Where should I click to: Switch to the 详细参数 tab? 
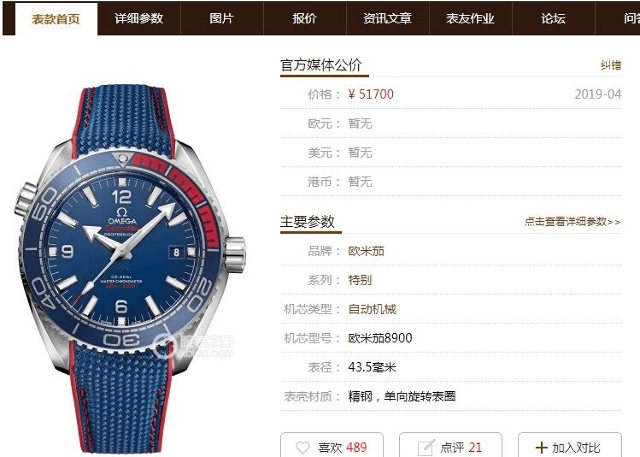[139, 18]
